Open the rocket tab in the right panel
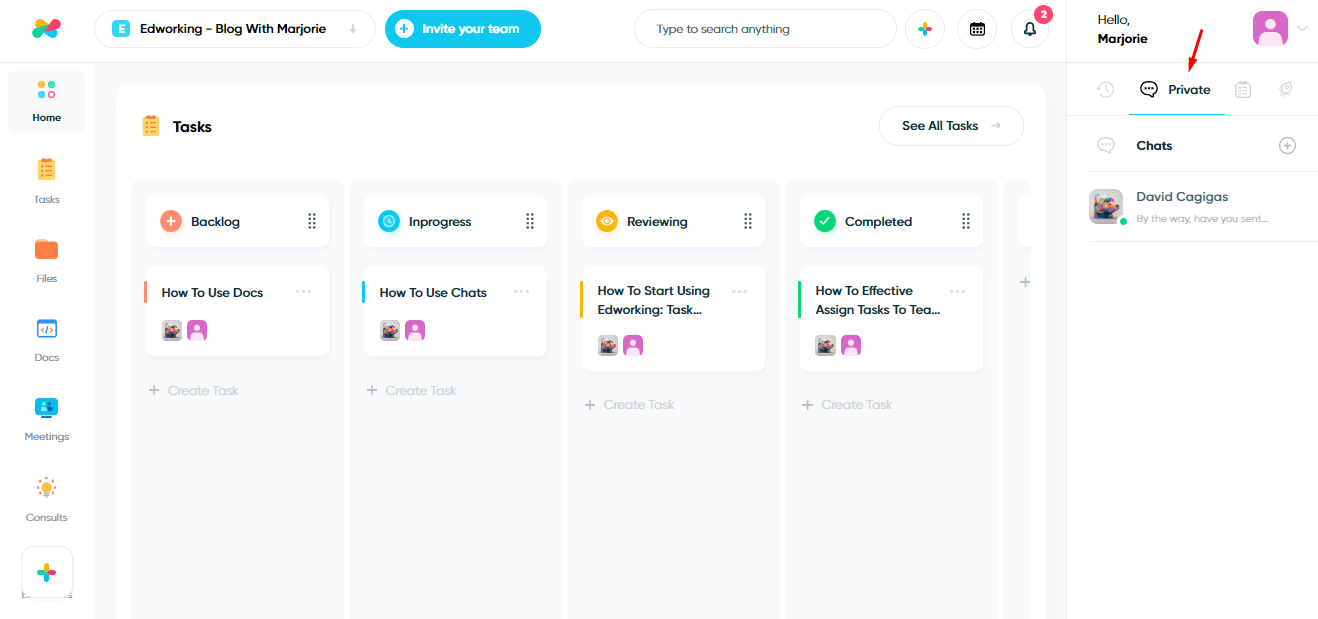 click(1286, 89)
